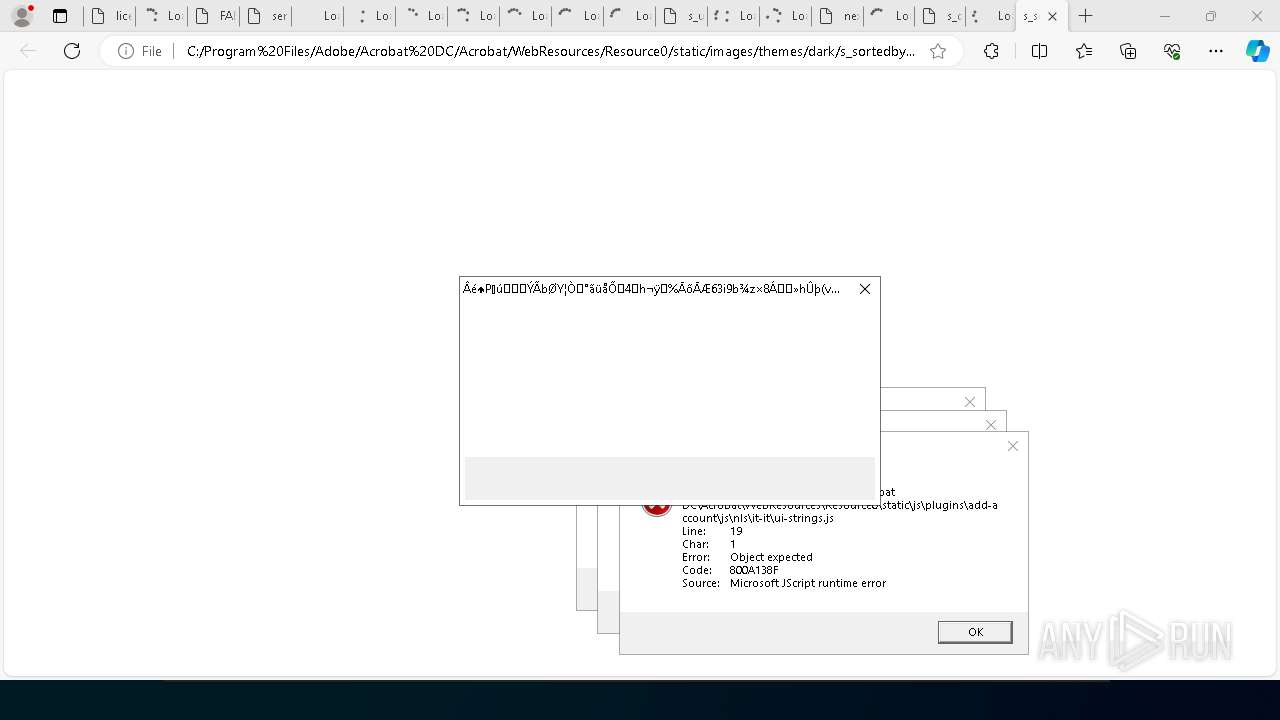Viewport: 1280px width, 720px height.
Task: Select error code '800A138F'
Action: 754,570
